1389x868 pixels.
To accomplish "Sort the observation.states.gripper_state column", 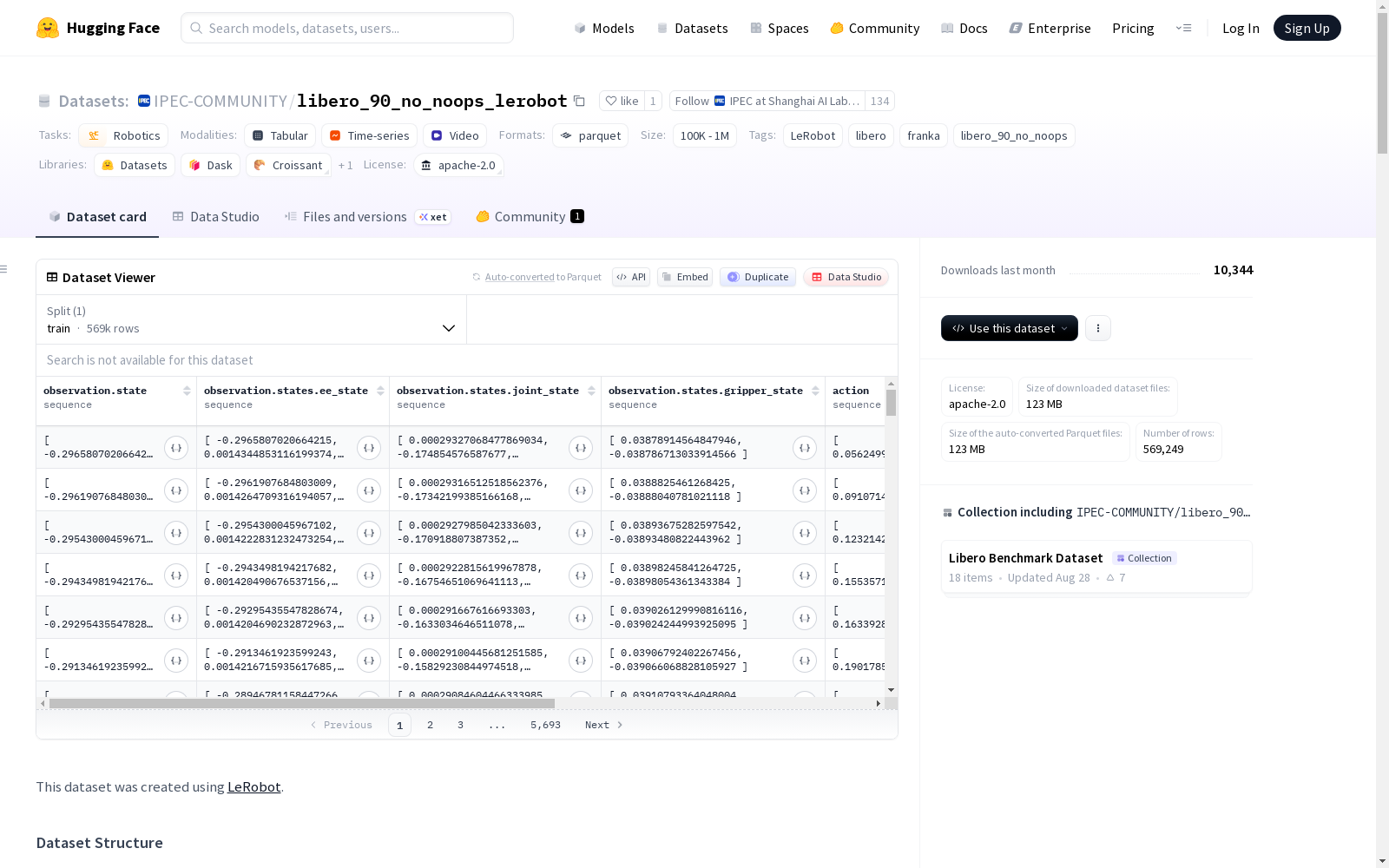I will pyautogui.click(x=815, y=391).
